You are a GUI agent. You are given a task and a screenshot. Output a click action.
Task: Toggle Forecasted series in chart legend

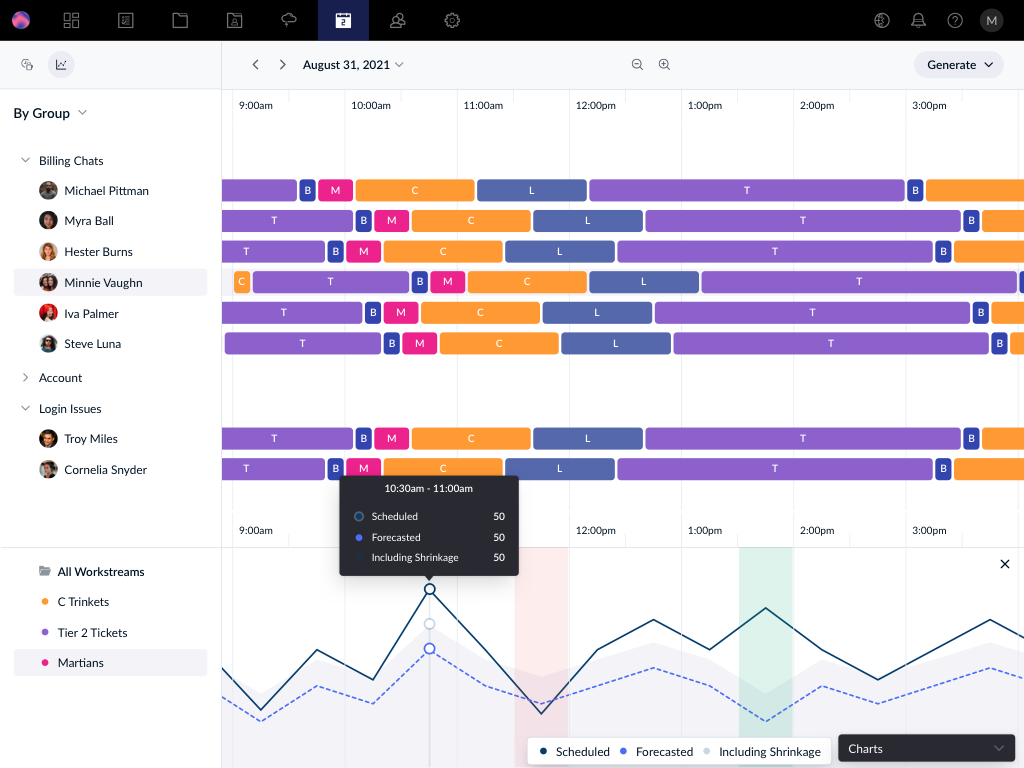click(656, 752)
